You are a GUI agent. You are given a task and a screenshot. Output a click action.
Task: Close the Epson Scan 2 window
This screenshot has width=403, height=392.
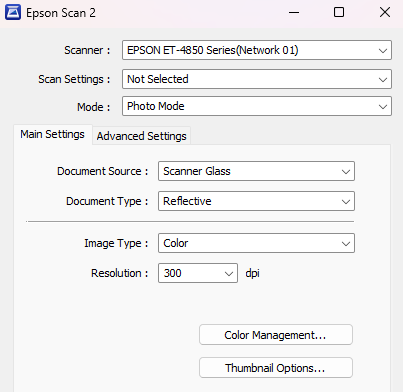[385, 13]
